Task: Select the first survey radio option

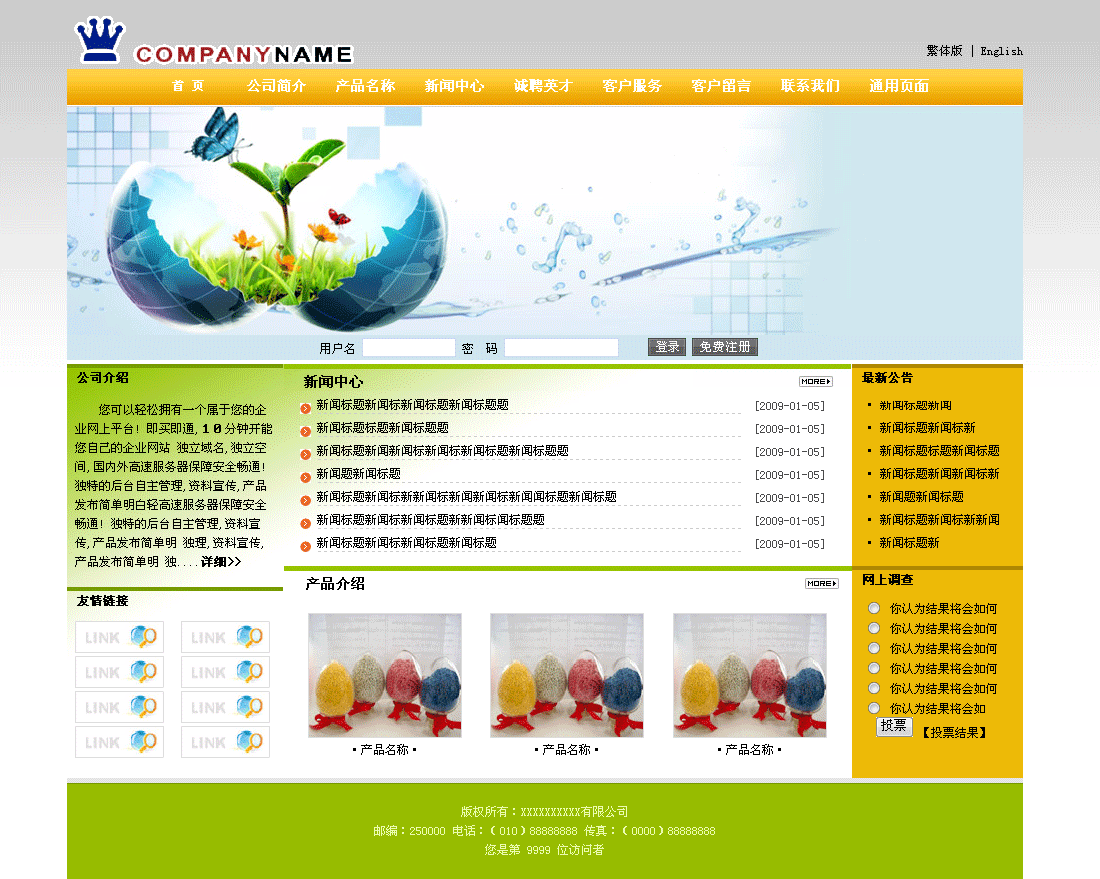Action: point(874,608)
